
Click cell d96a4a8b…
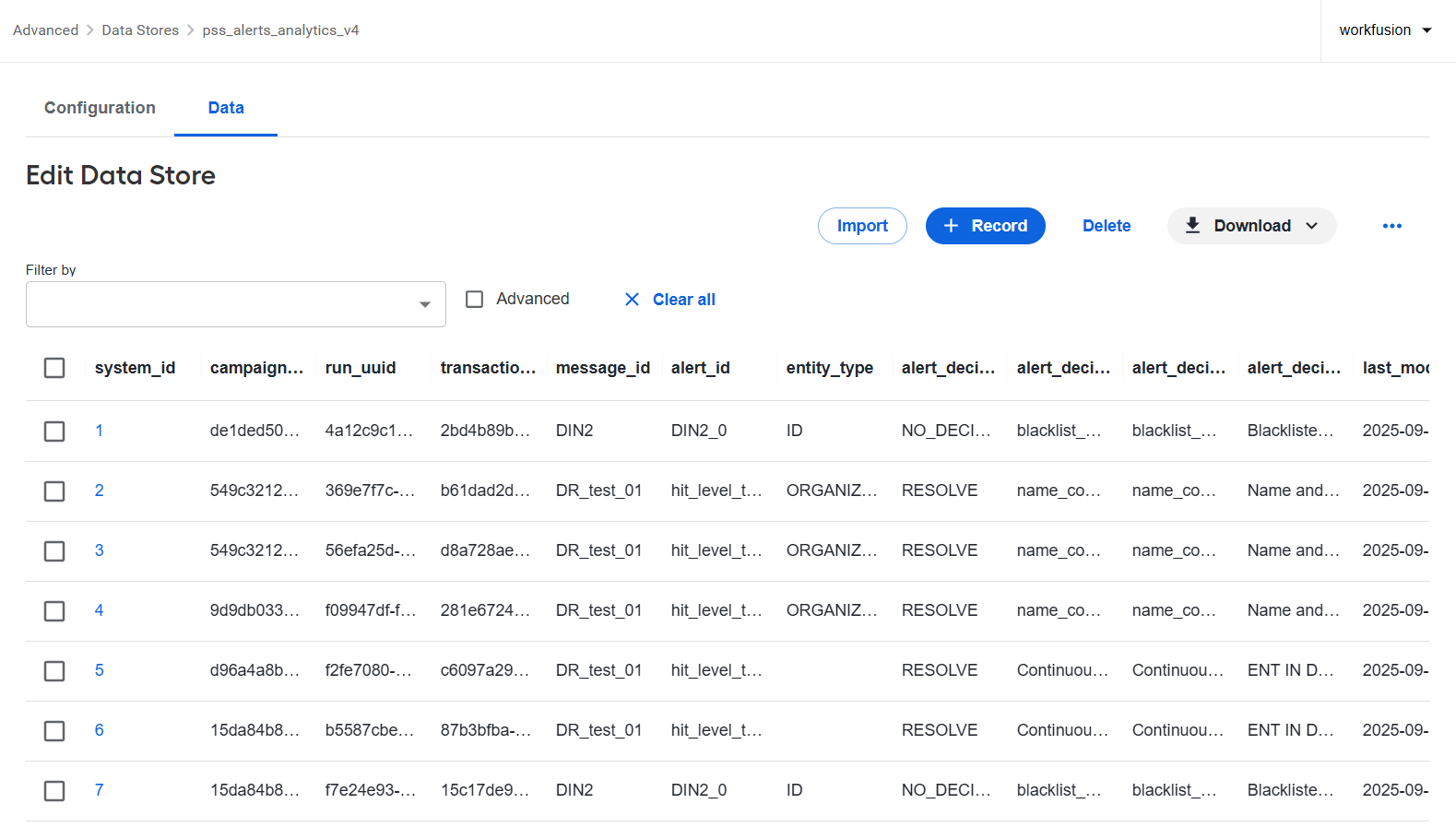point(255,670)
